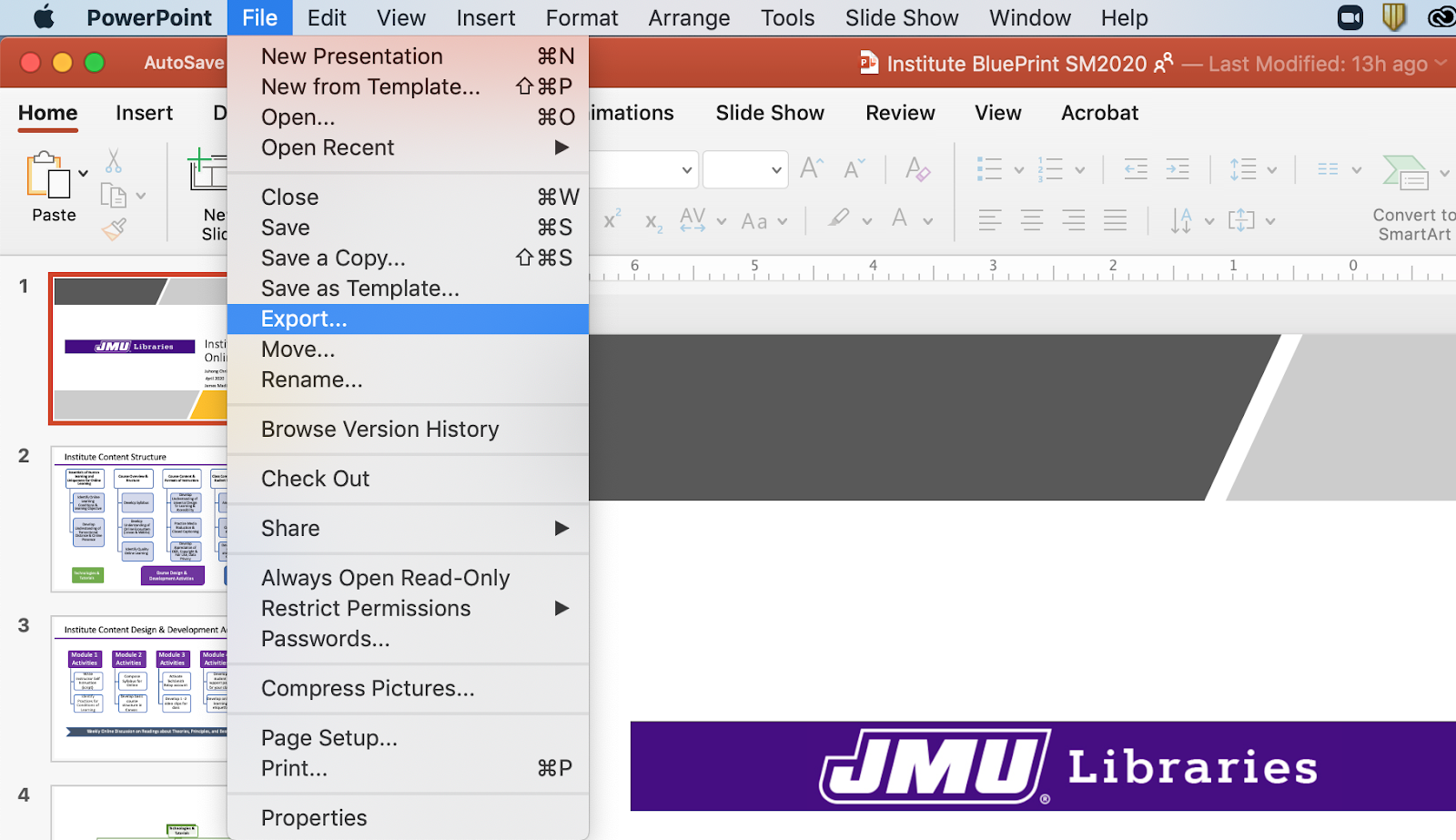The image size is (1456, 840).
Task: Toggle Always Open Read-Only
Action: click(408, 578)
